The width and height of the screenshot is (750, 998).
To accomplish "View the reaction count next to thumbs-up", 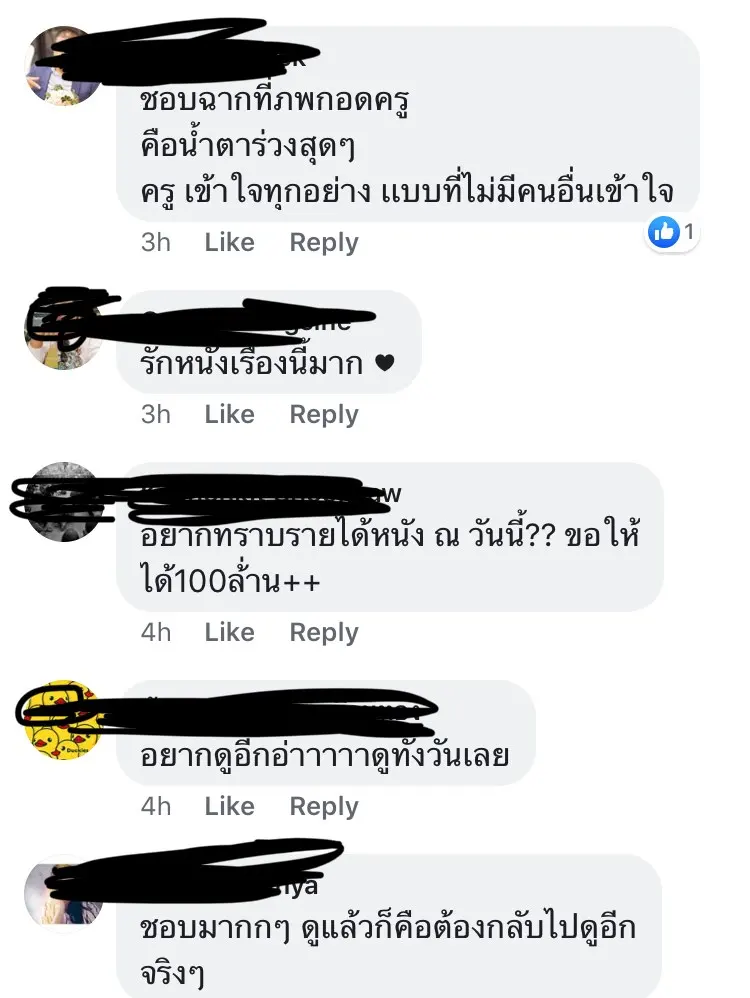I will pos(689,232).
